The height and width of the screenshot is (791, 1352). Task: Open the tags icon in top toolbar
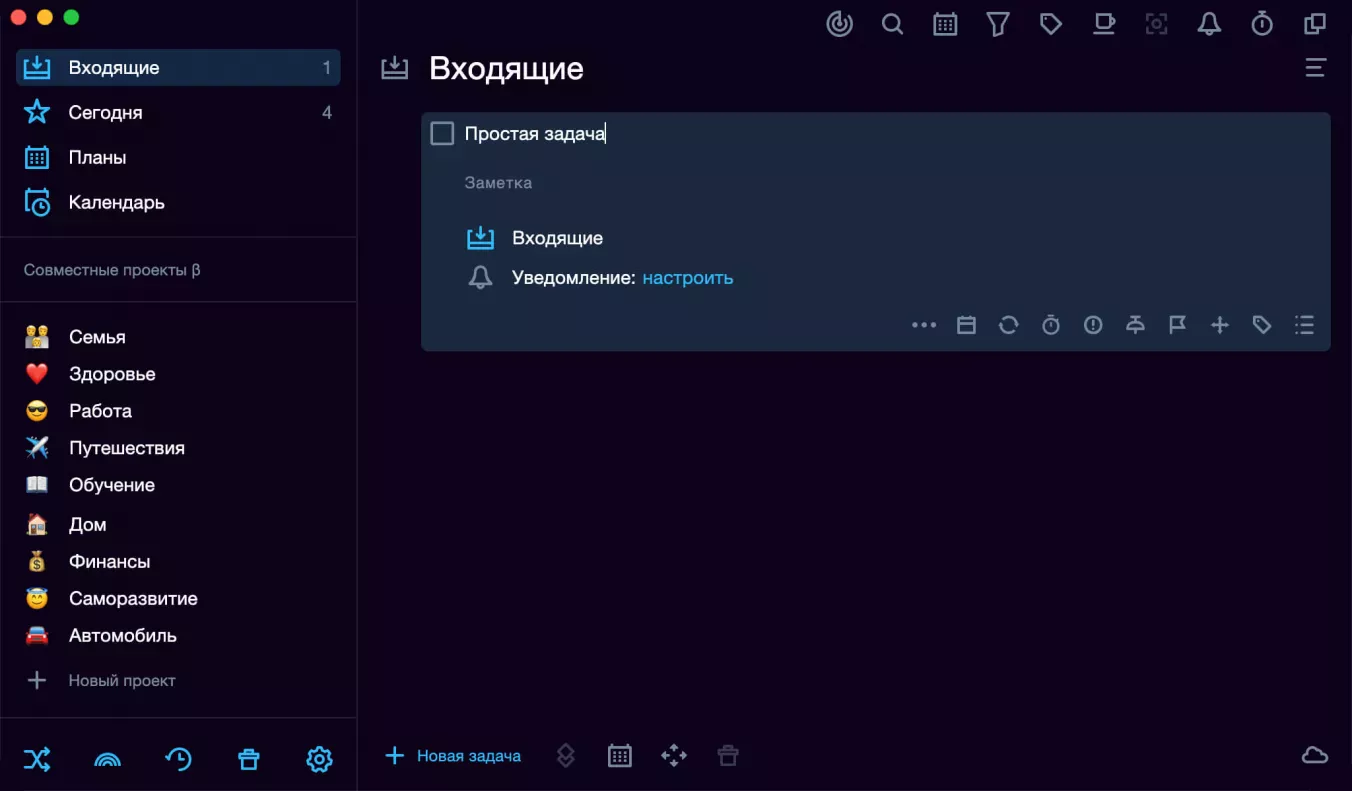coord(1051,24)
